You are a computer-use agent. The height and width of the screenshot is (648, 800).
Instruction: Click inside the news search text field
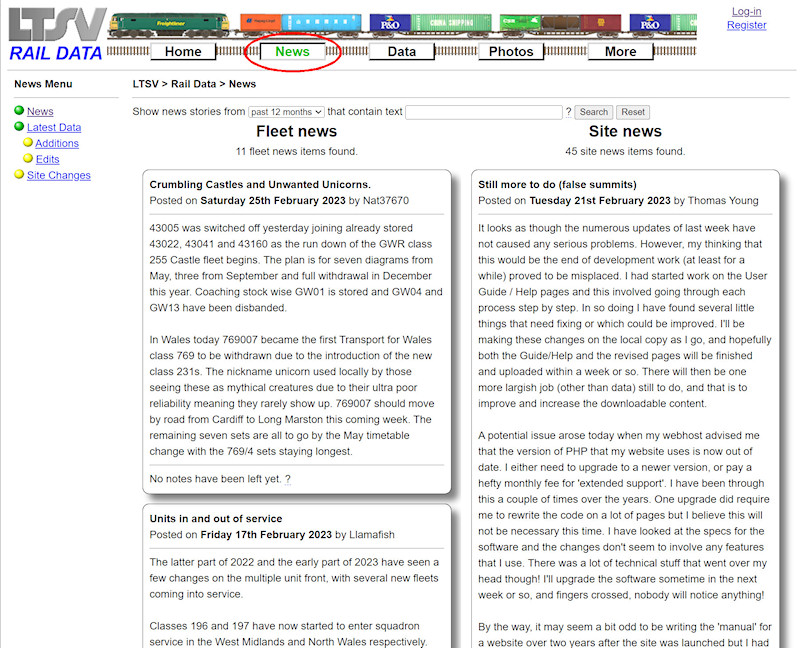pos(484,111)
